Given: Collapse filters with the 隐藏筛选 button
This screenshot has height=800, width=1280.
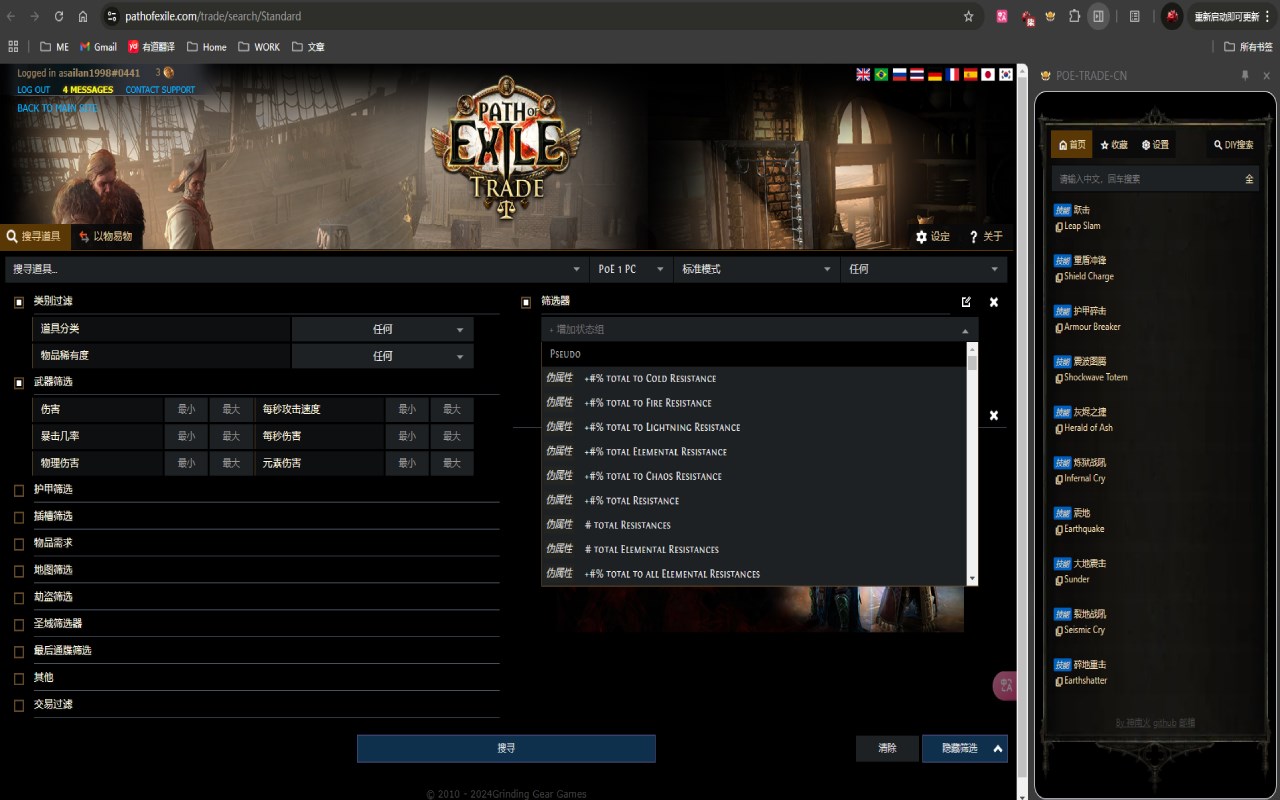Looking at the screenshot, I should pos(964,748).
